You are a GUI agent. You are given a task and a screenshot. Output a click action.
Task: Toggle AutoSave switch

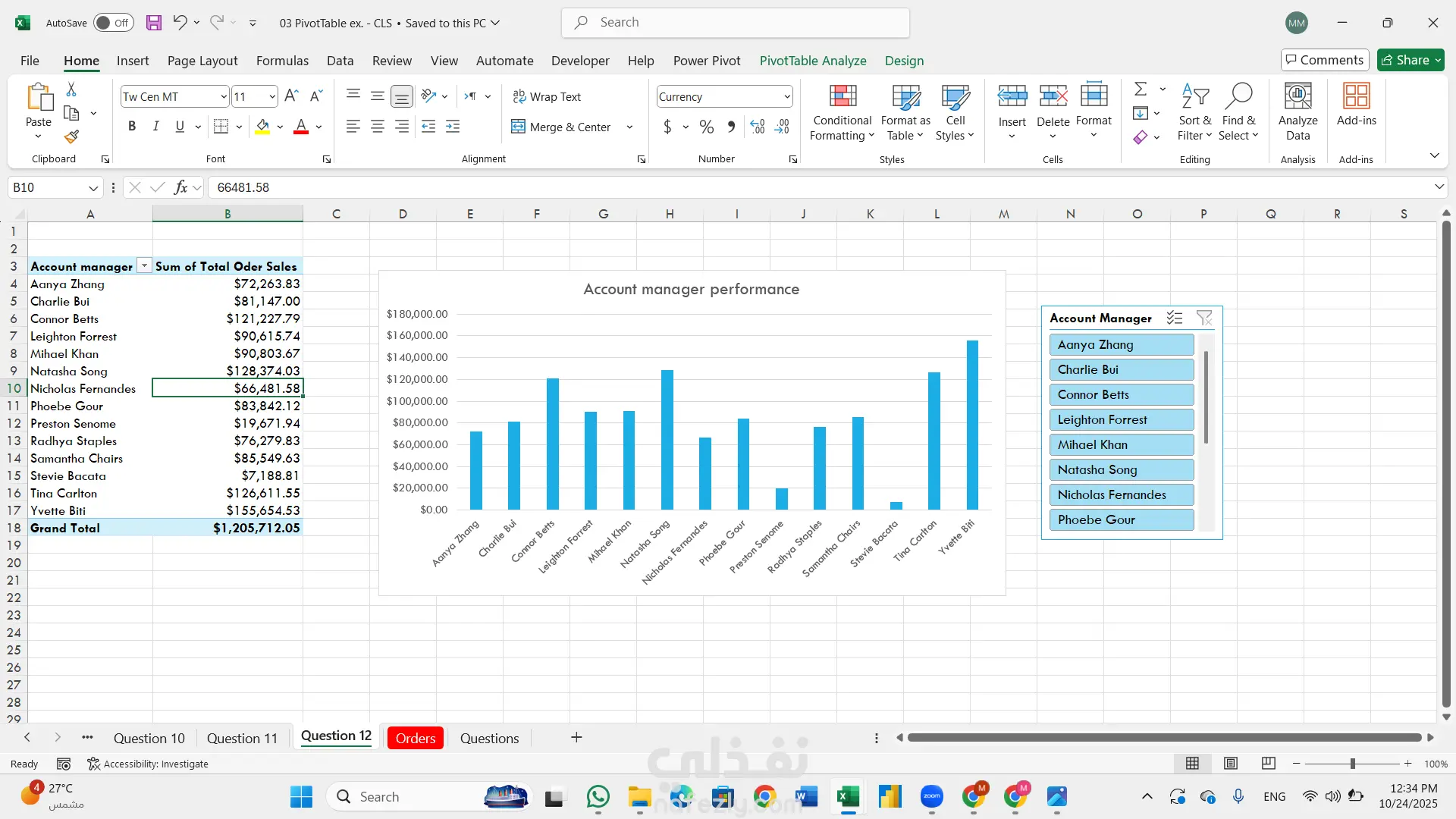click(113, 23)
